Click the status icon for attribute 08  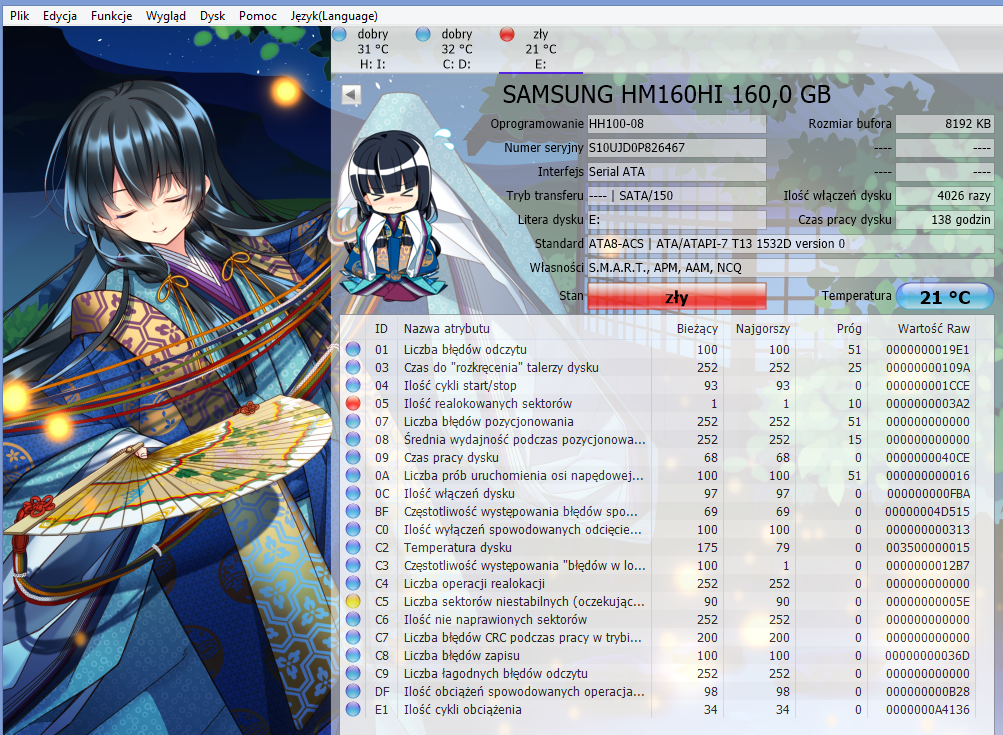coord(353,439)
